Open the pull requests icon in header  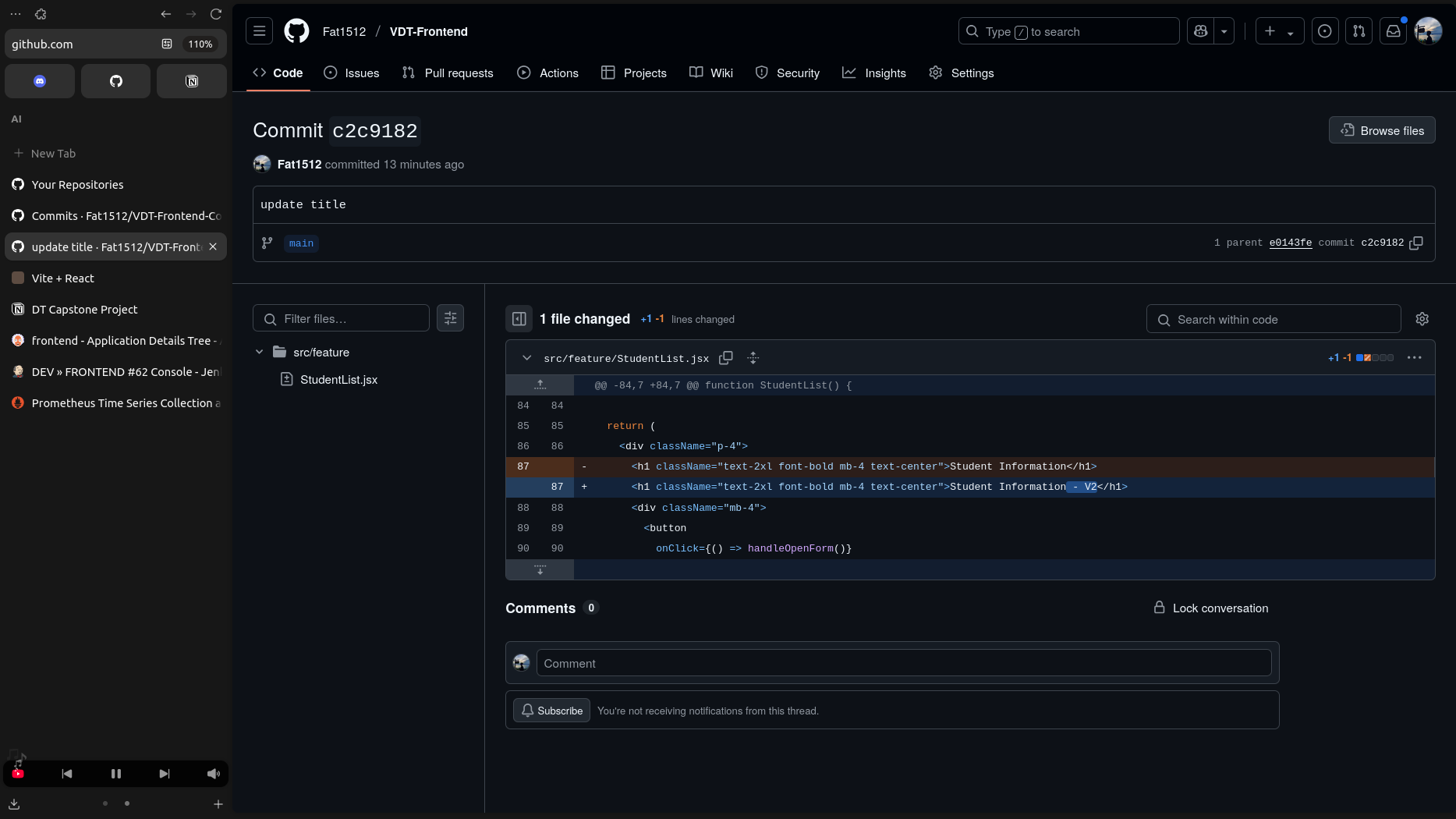[1359, 31]
